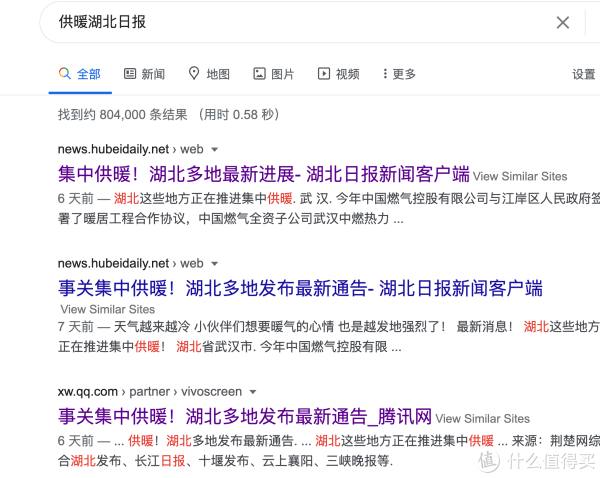Expand the dropdown arrow of the second hubeidaily result
The width and height of the screenshot is (600, 478).
[x=215, y=264]
